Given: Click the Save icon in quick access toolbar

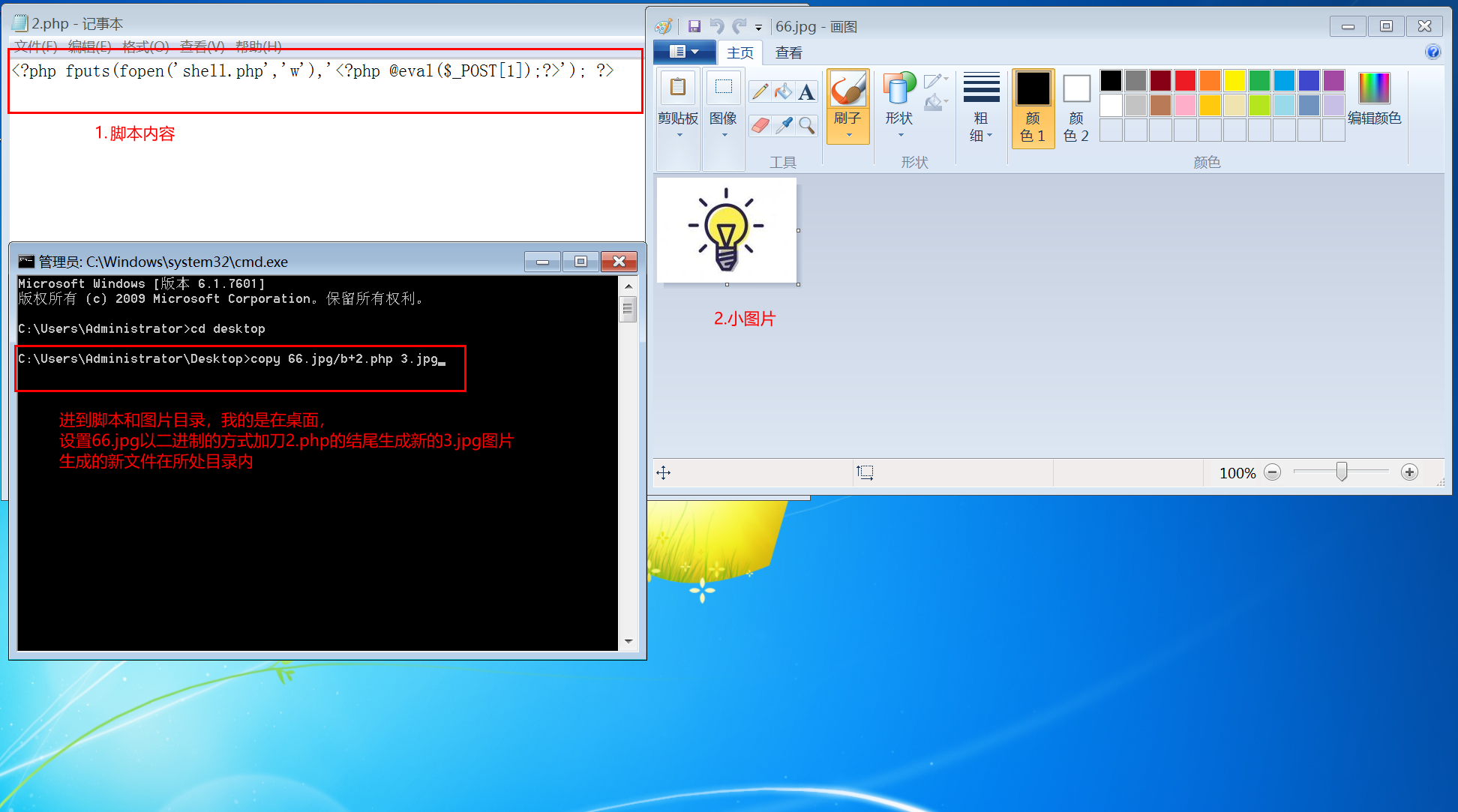Looking at the screenshot, I should (x=694, y=26).
